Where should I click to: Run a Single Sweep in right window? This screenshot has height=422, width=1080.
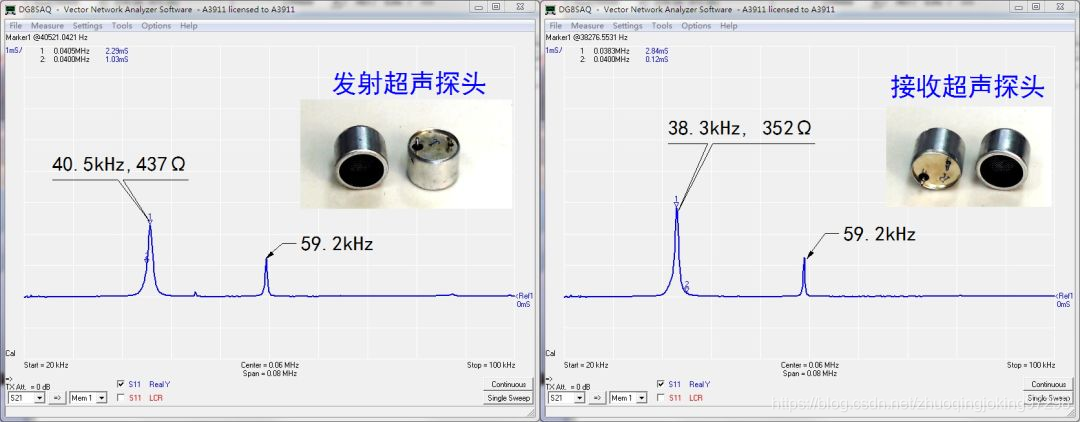pos(1048,399)
